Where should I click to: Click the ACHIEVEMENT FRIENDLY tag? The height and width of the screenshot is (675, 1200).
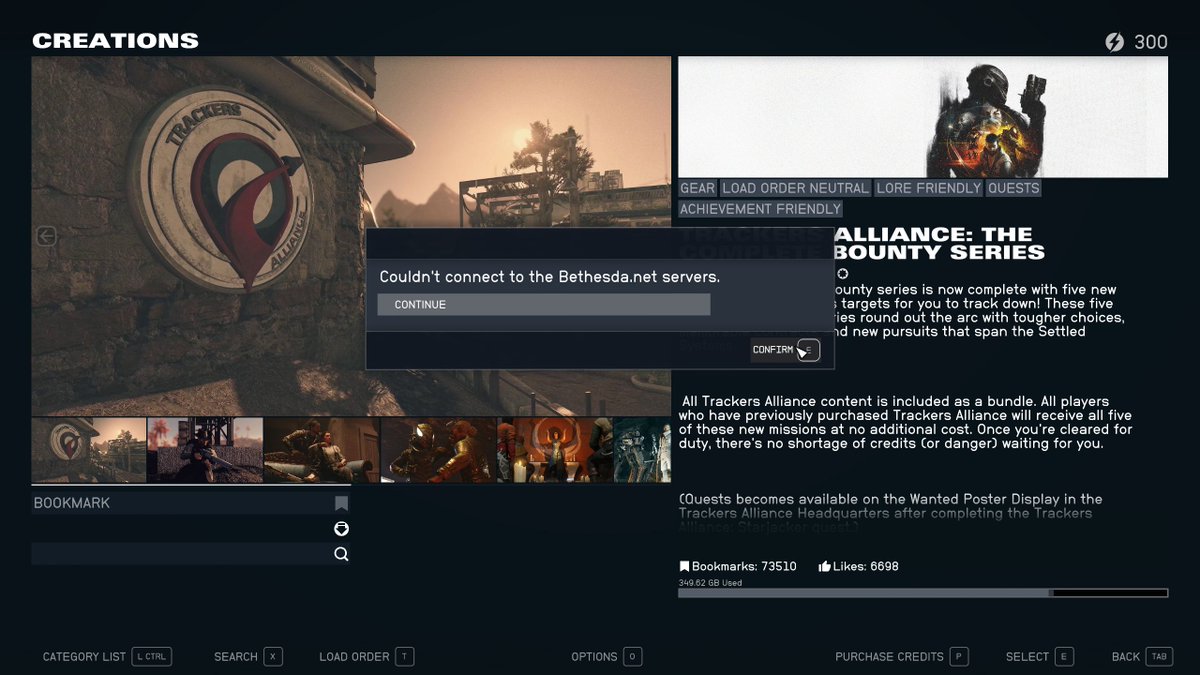(x=760, y=209)
